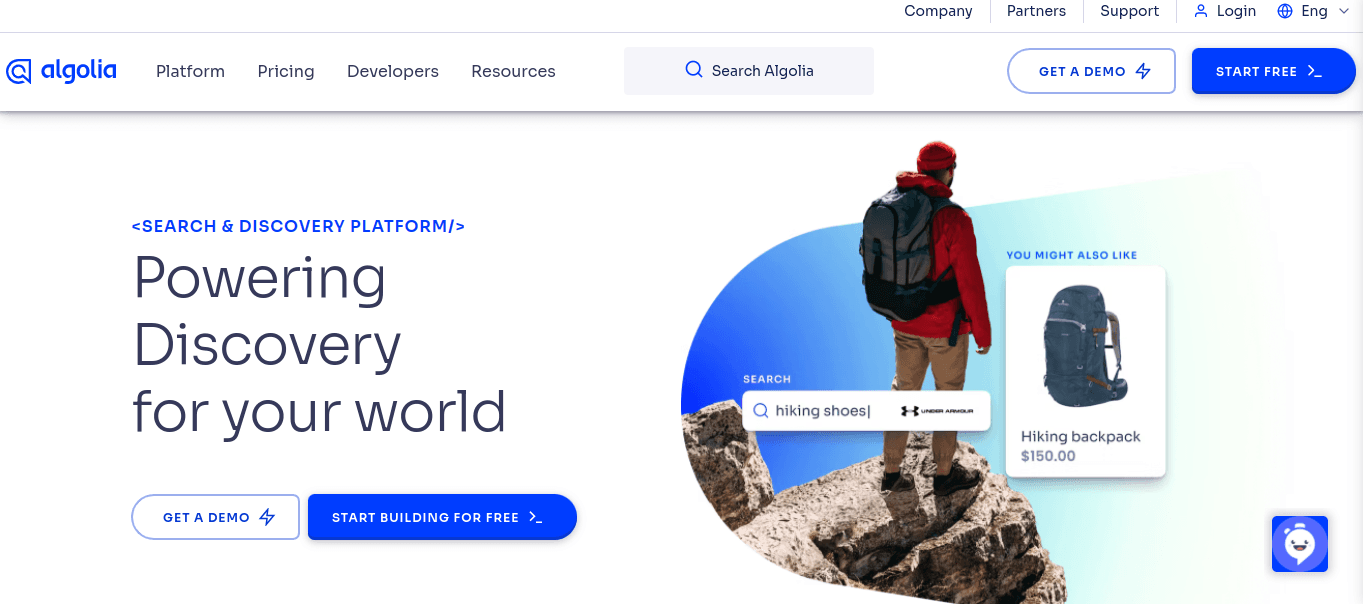Click the Under Armour logo in search demo
The height and width of the screenshot is (604, 1363).
coord(937,411)
